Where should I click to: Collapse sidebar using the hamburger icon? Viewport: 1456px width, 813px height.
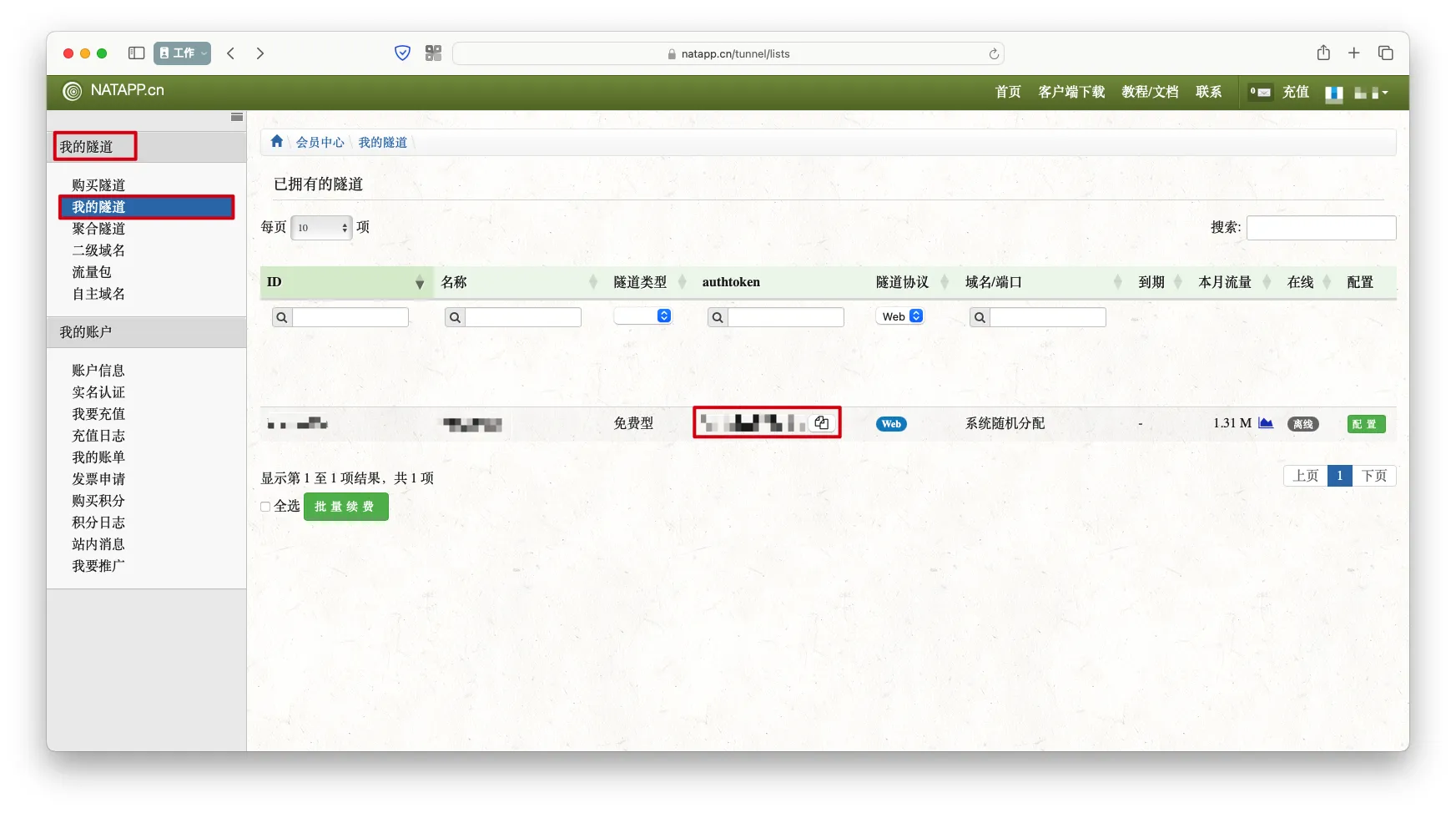tap(237, 118)
